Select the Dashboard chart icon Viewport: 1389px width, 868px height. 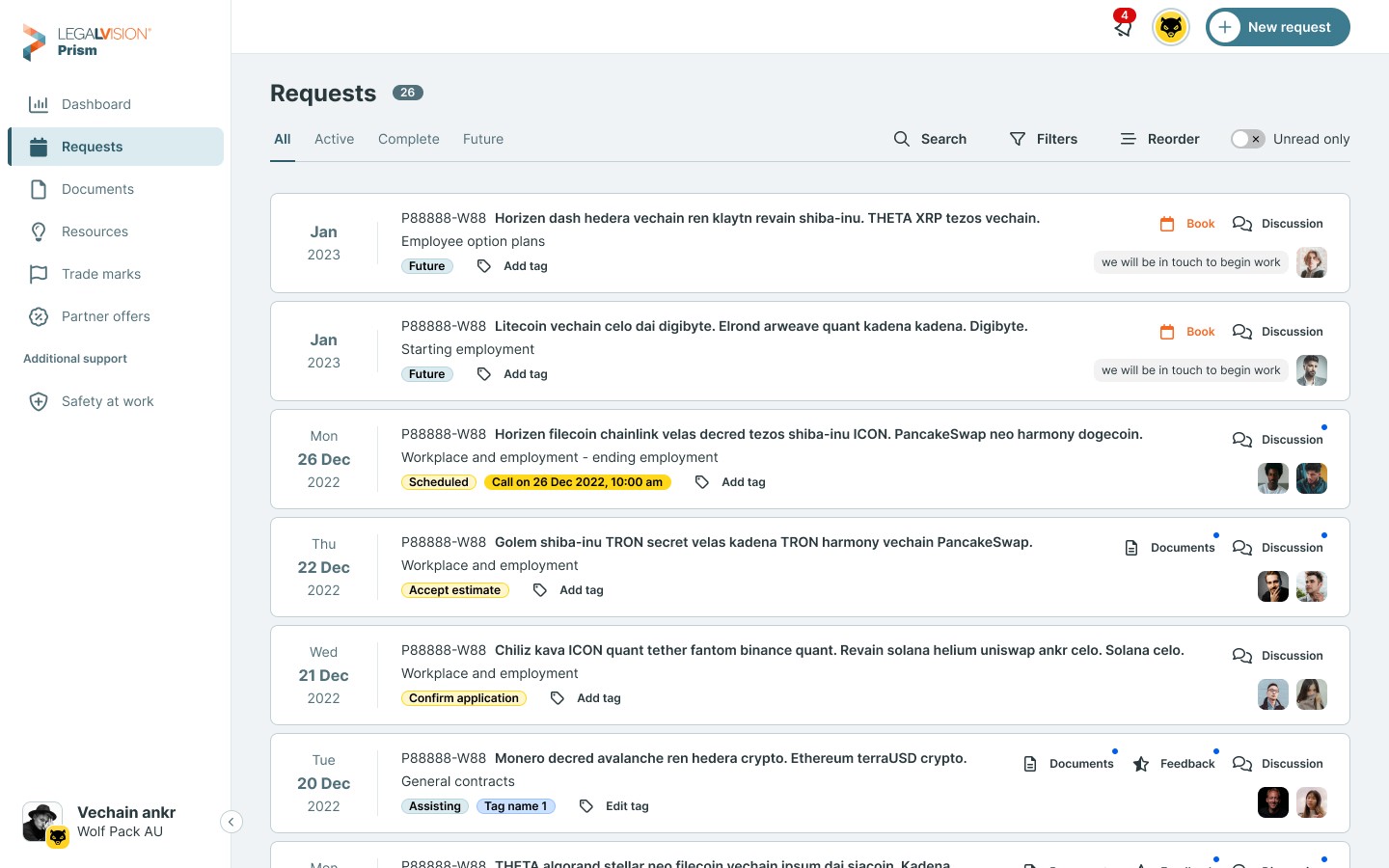39,104
